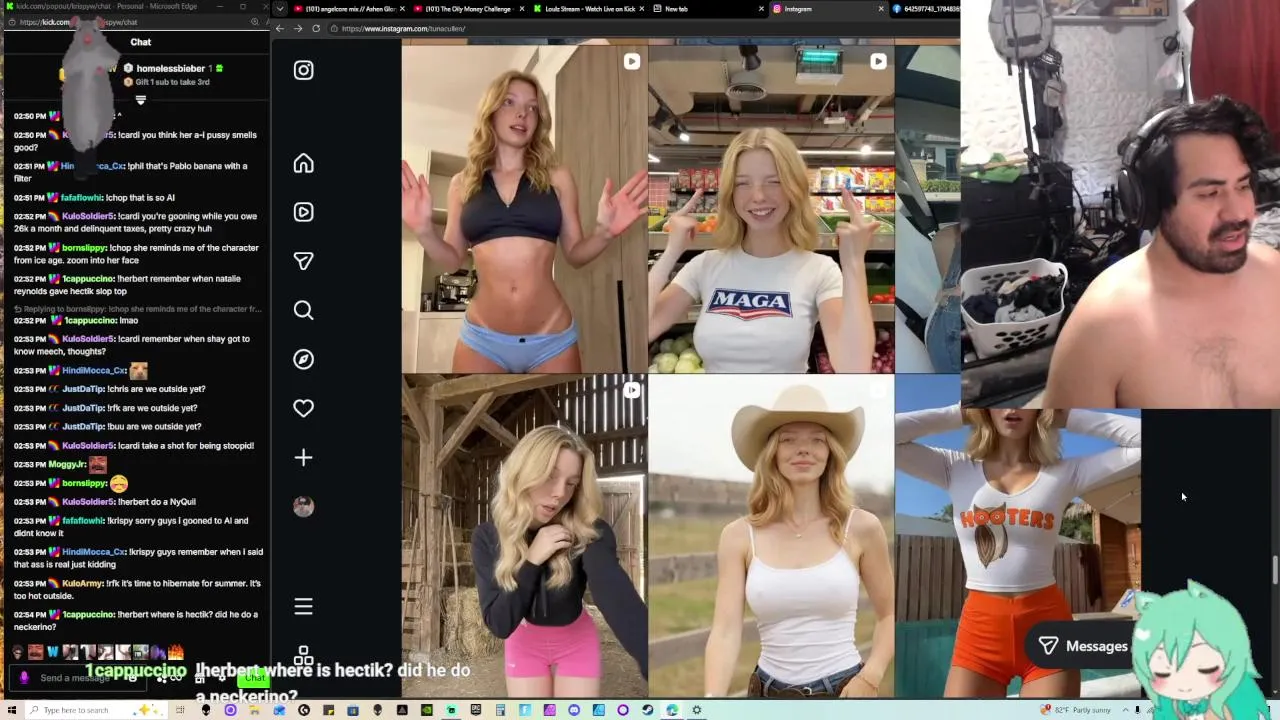Open Settings gear on taskbar
Image resolution: width=1280 pixels, height=720 pixels.
click(697, 710)
